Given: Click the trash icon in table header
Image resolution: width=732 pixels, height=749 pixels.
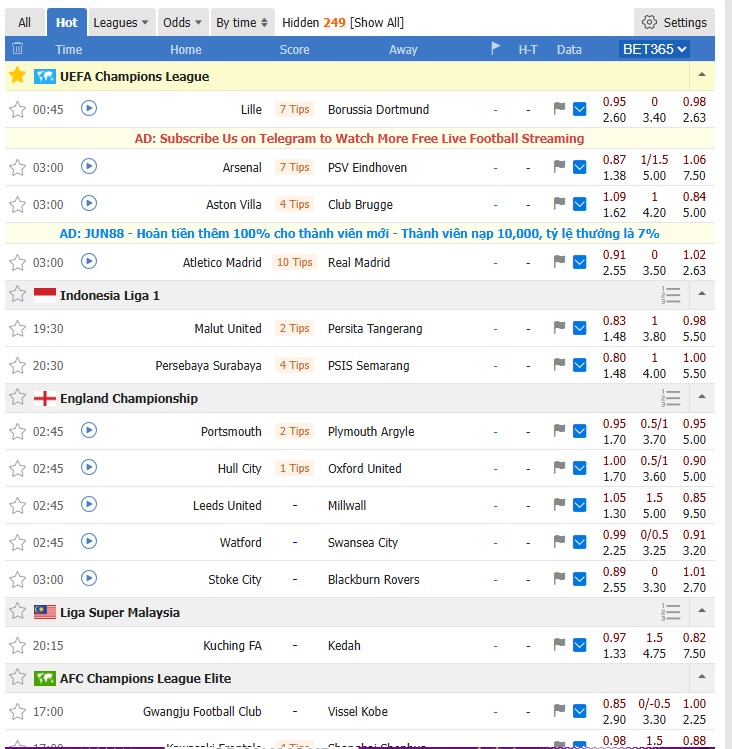Looking at the screenshot, I should (17, 49).
